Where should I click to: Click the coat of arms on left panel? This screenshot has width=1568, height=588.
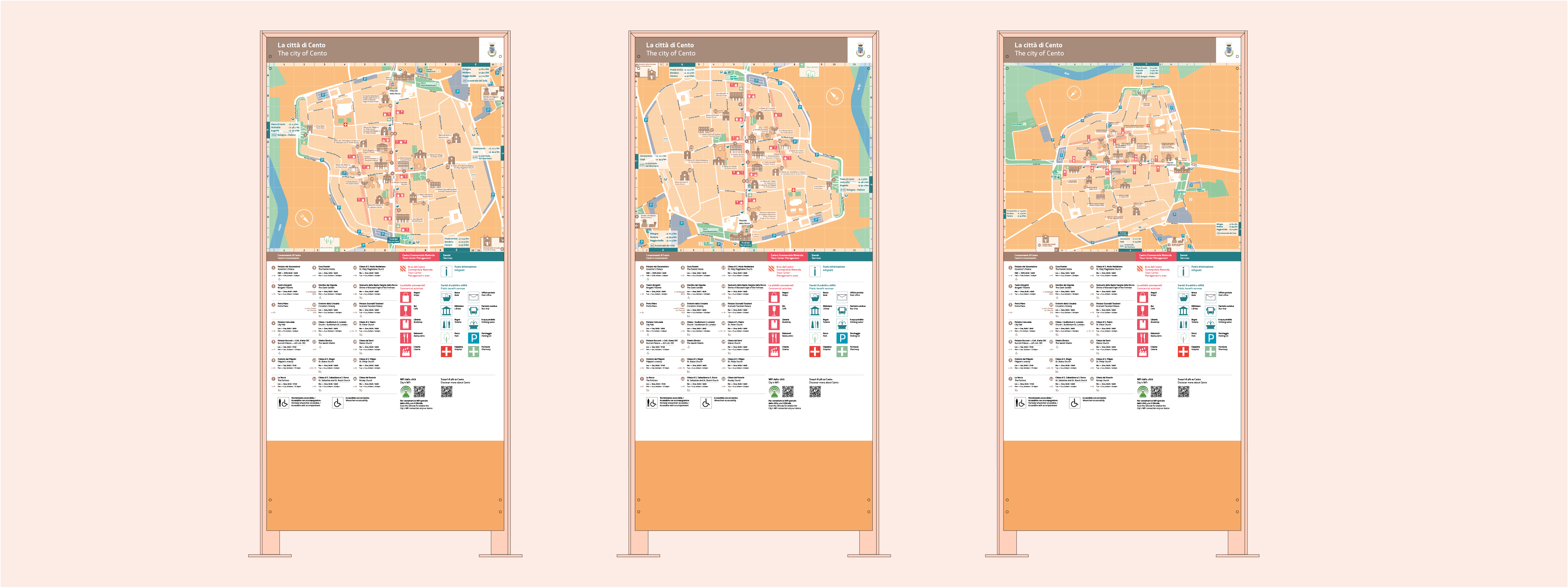(x=492, y=49)
